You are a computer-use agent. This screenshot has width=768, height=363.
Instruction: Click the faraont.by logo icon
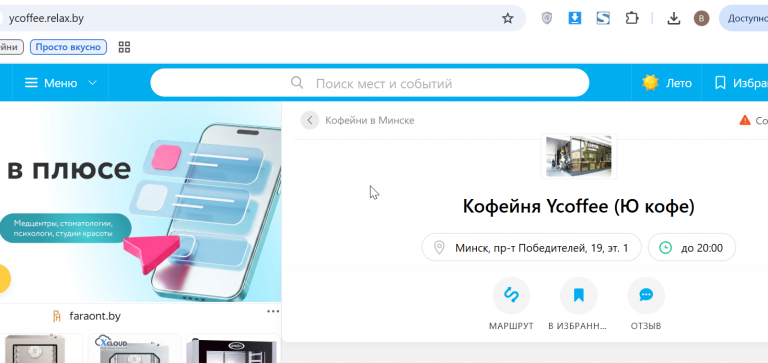pyautogui.click(x=57, y=316)
